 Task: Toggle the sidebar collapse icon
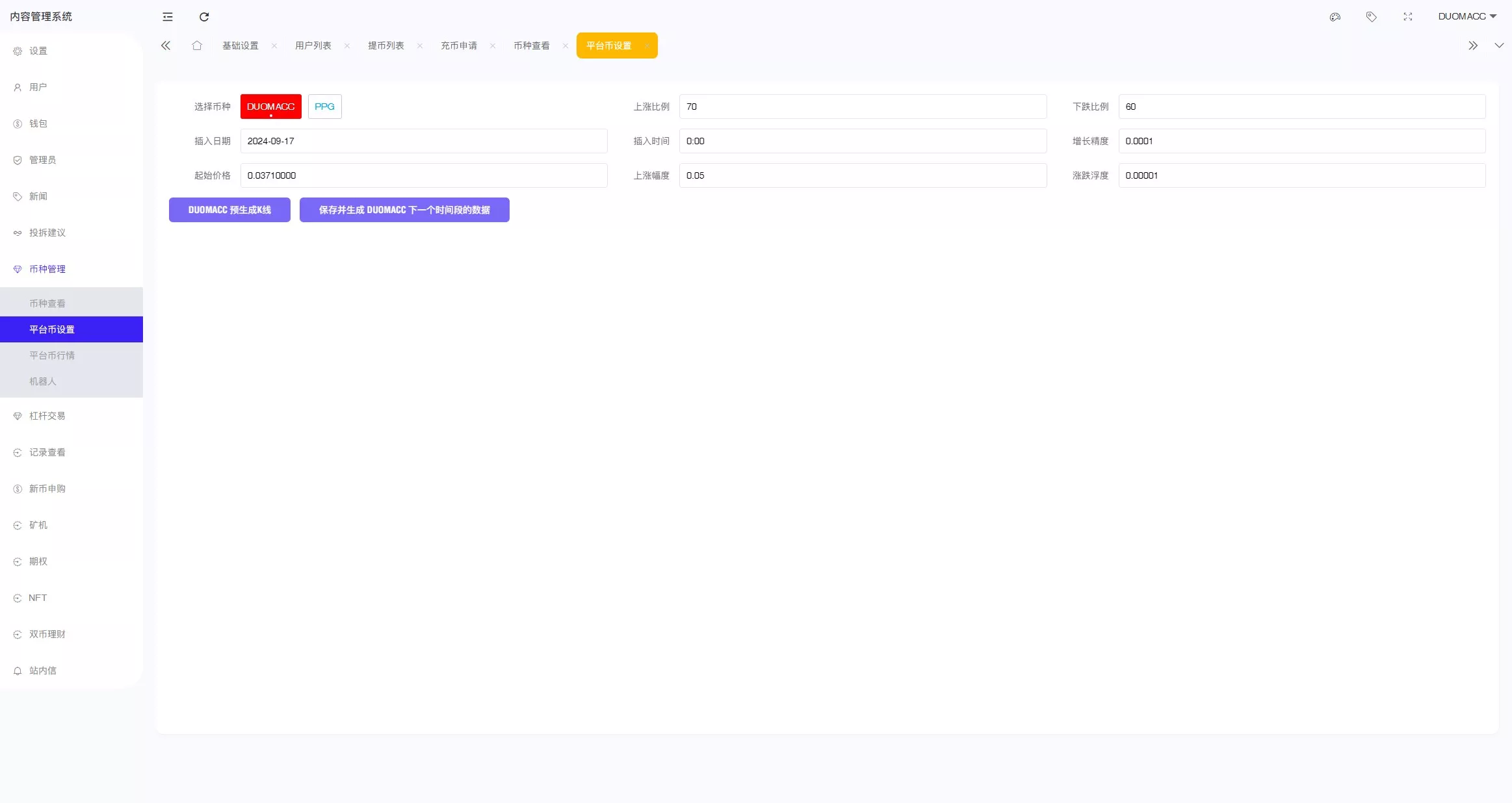[x=168, y=17]
